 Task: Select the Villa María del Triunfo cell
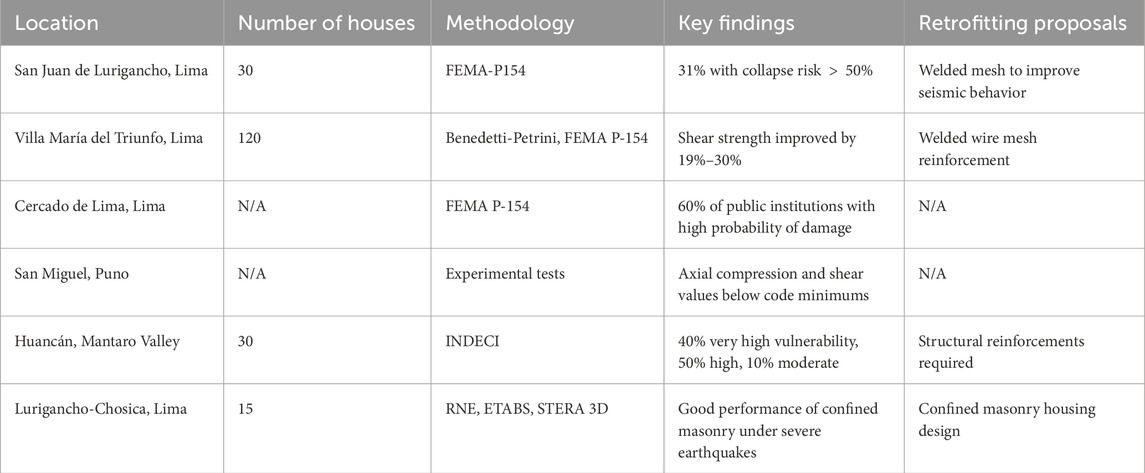coord(109,138)
